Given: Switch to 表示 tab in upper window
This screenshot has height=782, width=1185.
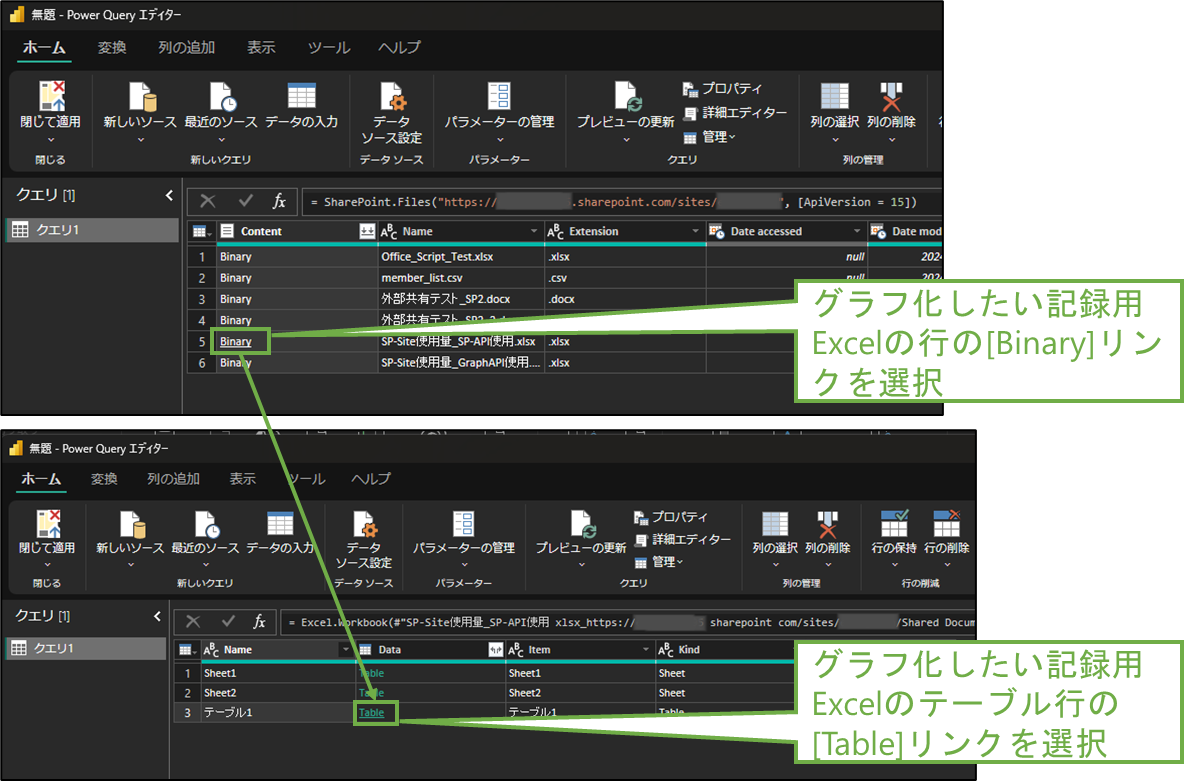Looking at the screenshot, I should click(x=261, y=47).
